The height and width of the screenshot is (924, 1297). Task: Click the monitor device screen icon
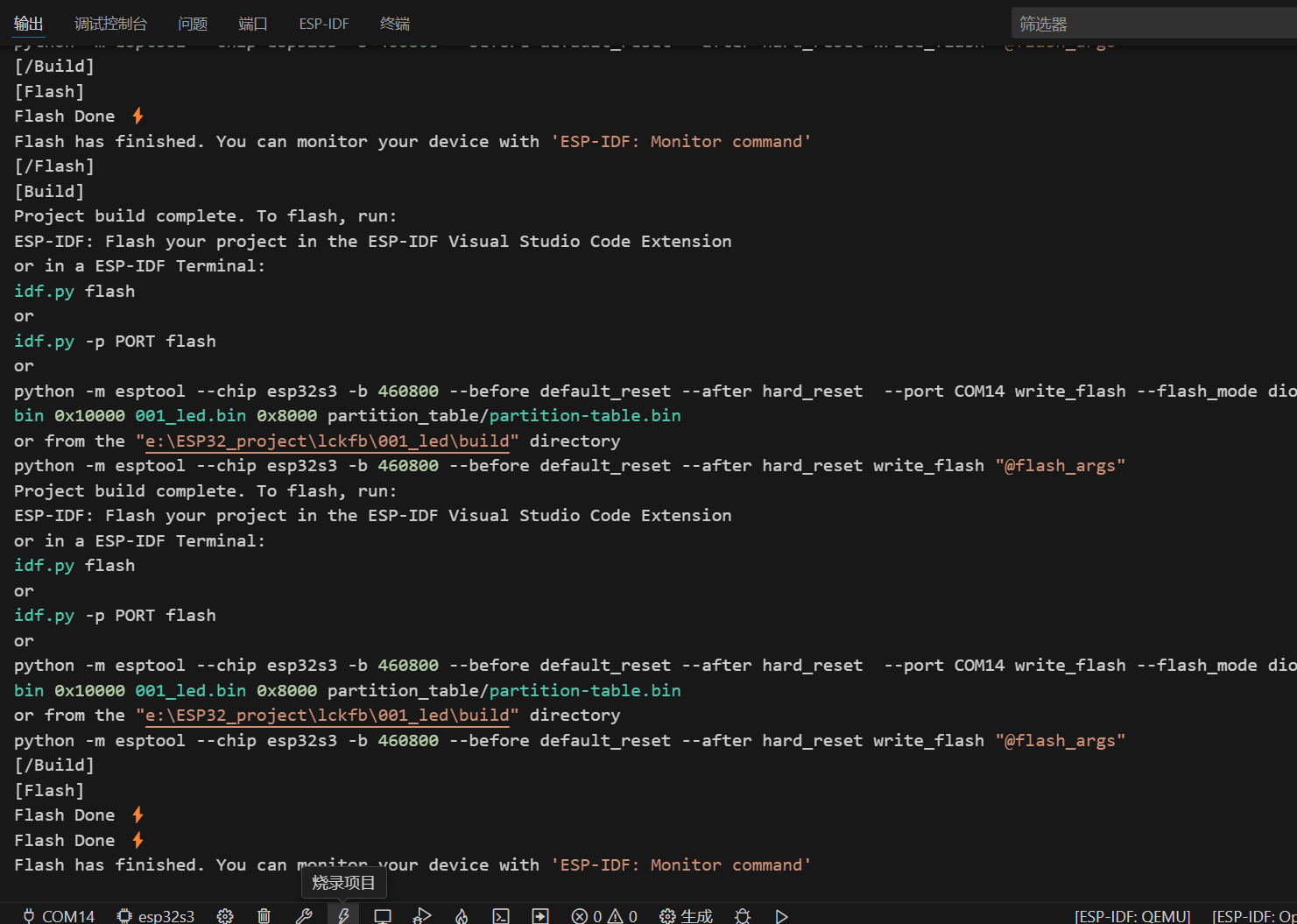(383, 915)
